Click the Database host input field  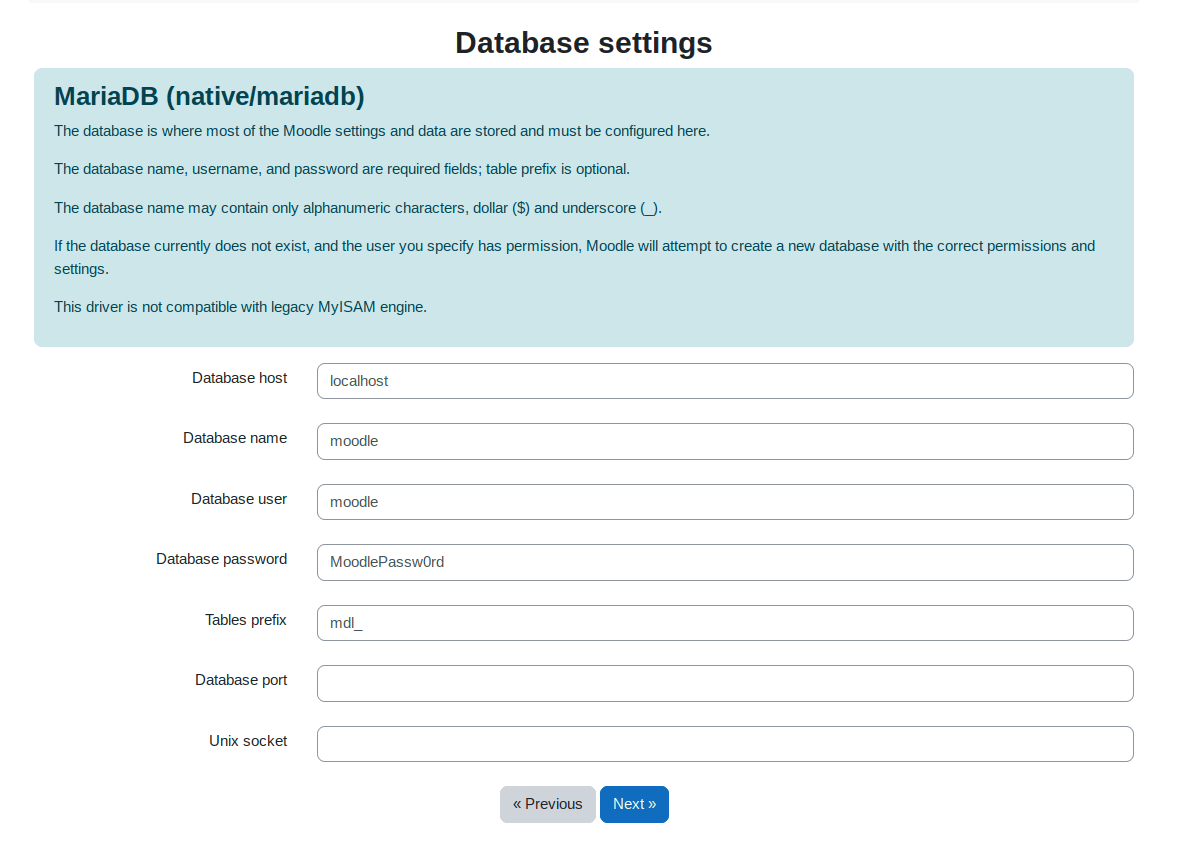point(725,381)
